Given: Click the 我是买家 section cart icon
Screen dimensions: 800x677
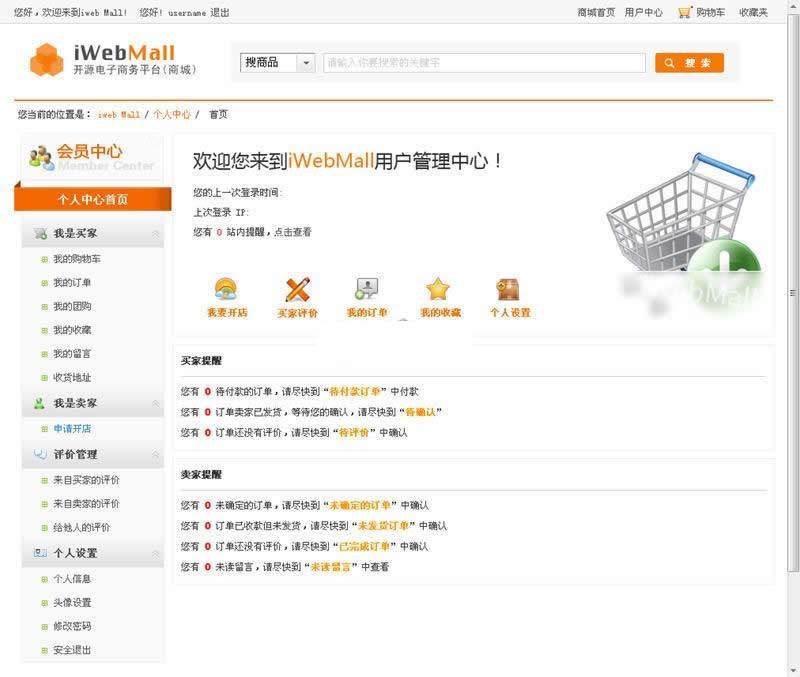Looking at the screenshot, I should pos(40,234).
